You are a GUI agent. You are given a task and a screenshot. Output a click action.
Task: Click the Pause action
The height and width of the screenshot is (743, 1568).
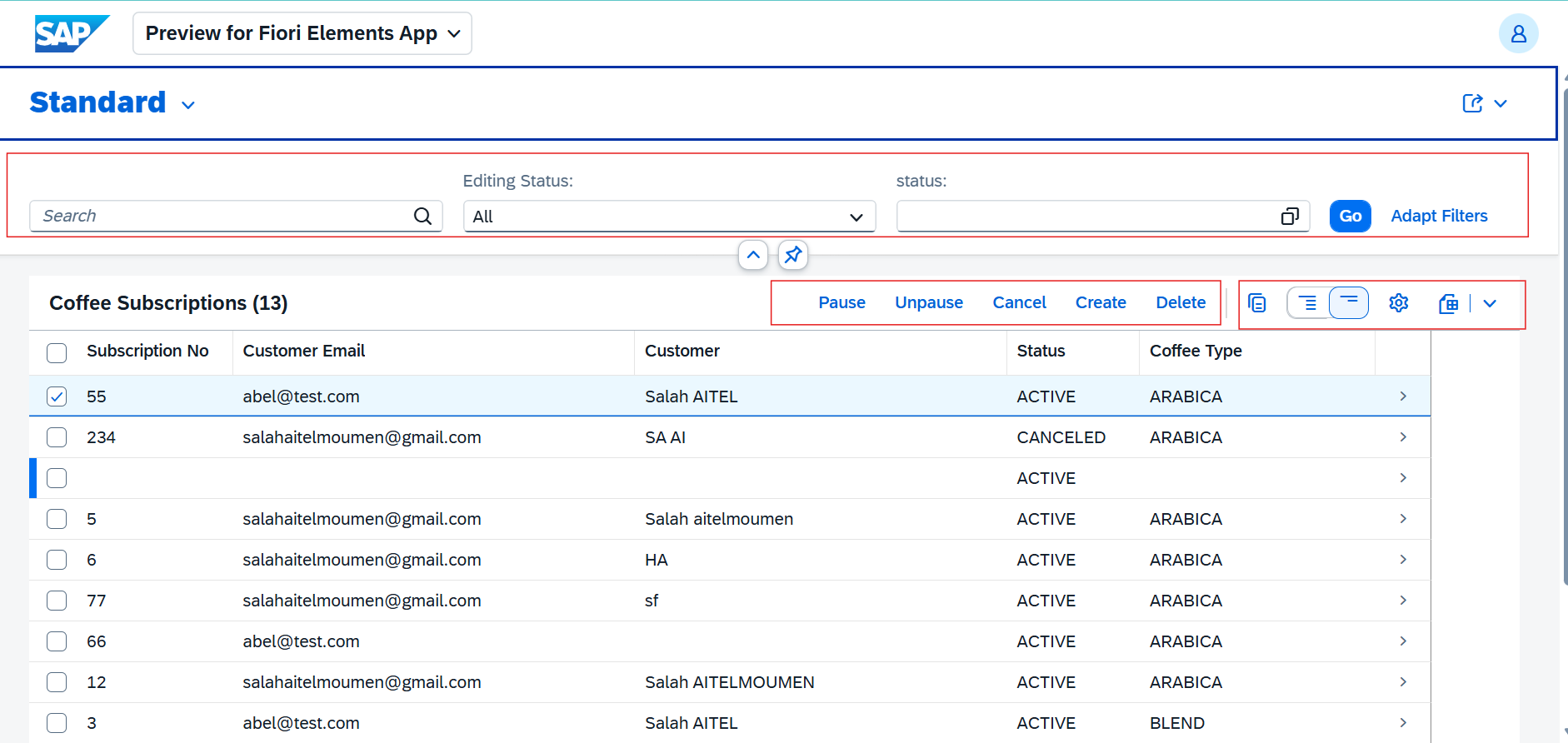(x=841, y=303)
